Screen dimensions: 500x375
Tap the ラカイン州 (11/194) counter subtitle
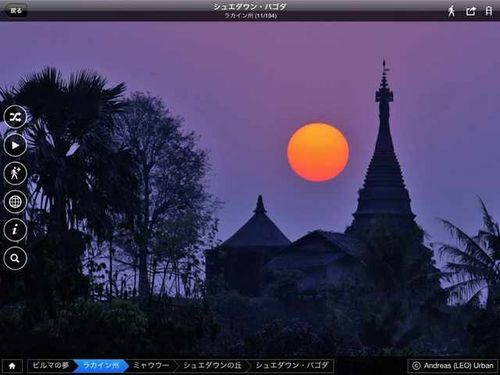250,16
